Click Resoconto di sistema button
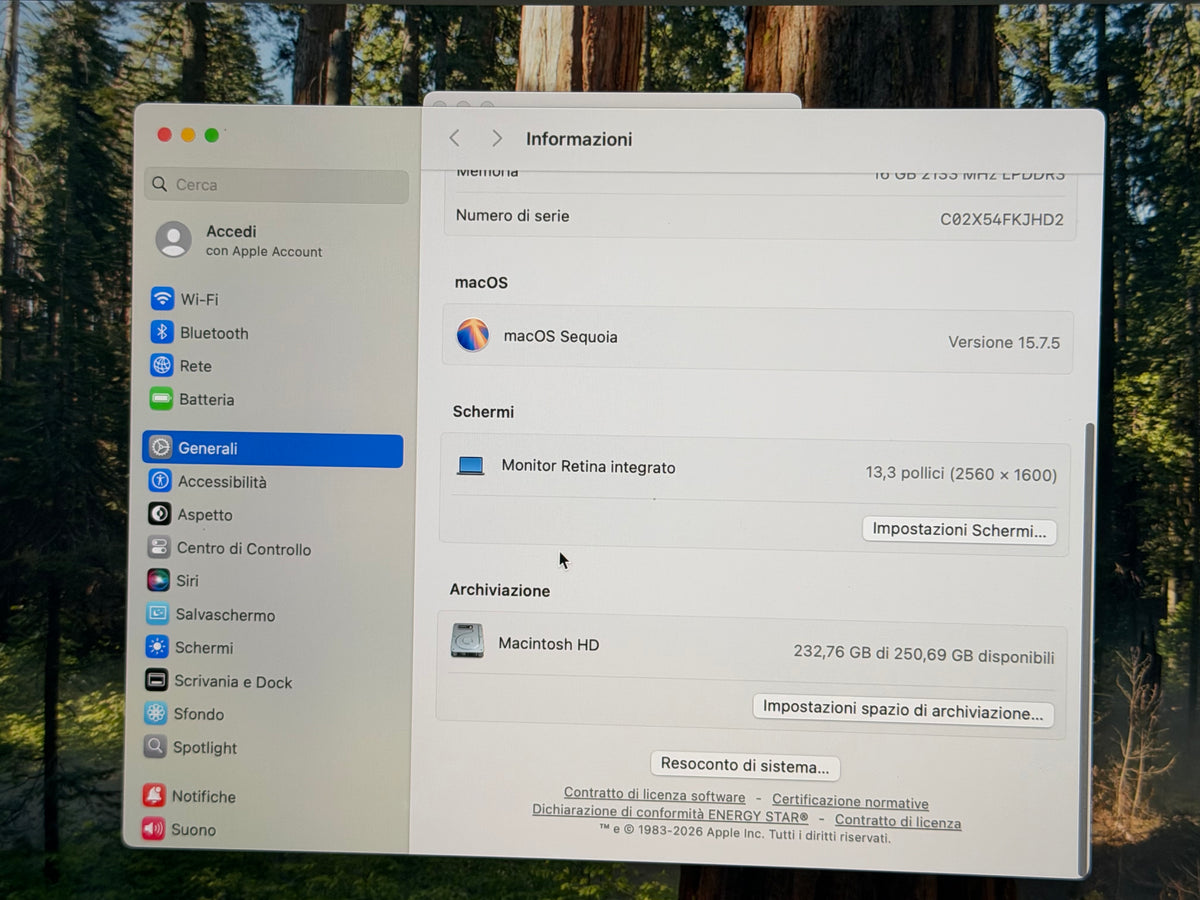This screenshot has height=900, width=1200. (745, 767)
